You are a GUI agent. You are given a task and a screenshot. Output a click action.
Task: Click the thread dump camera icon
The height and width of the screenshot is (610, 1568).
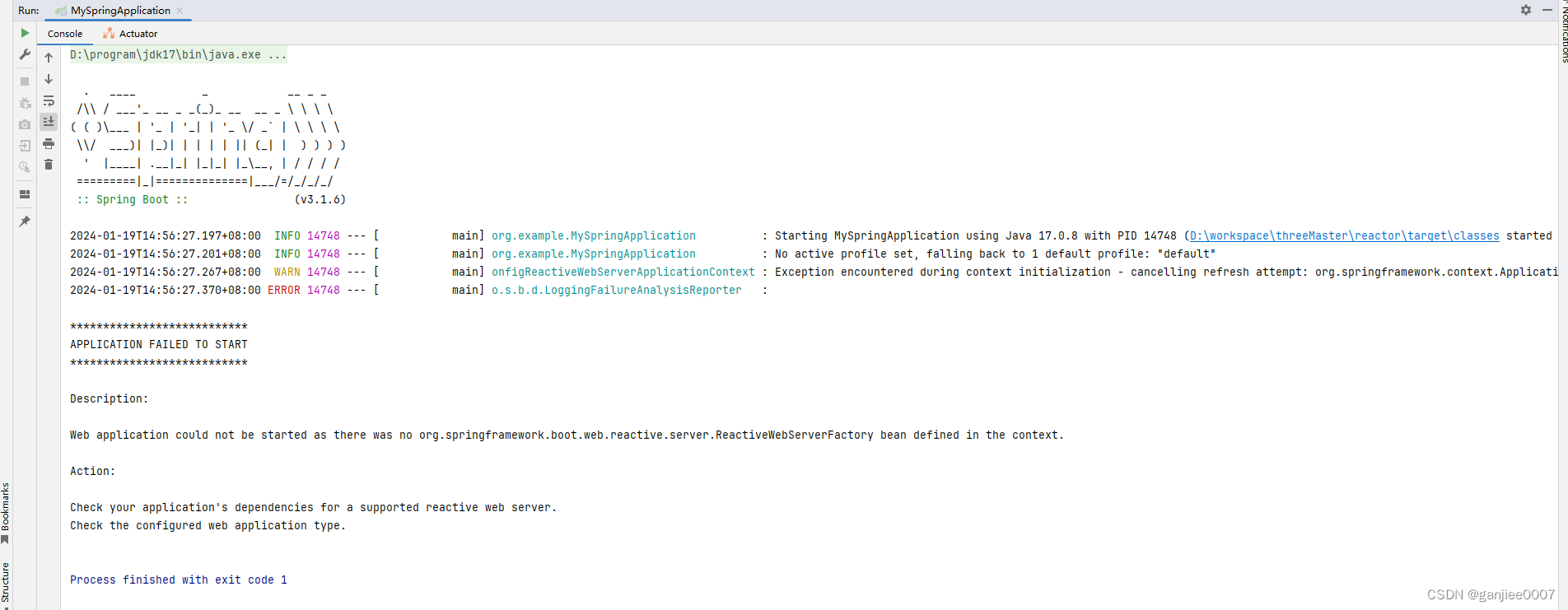[x=25, y=124]
